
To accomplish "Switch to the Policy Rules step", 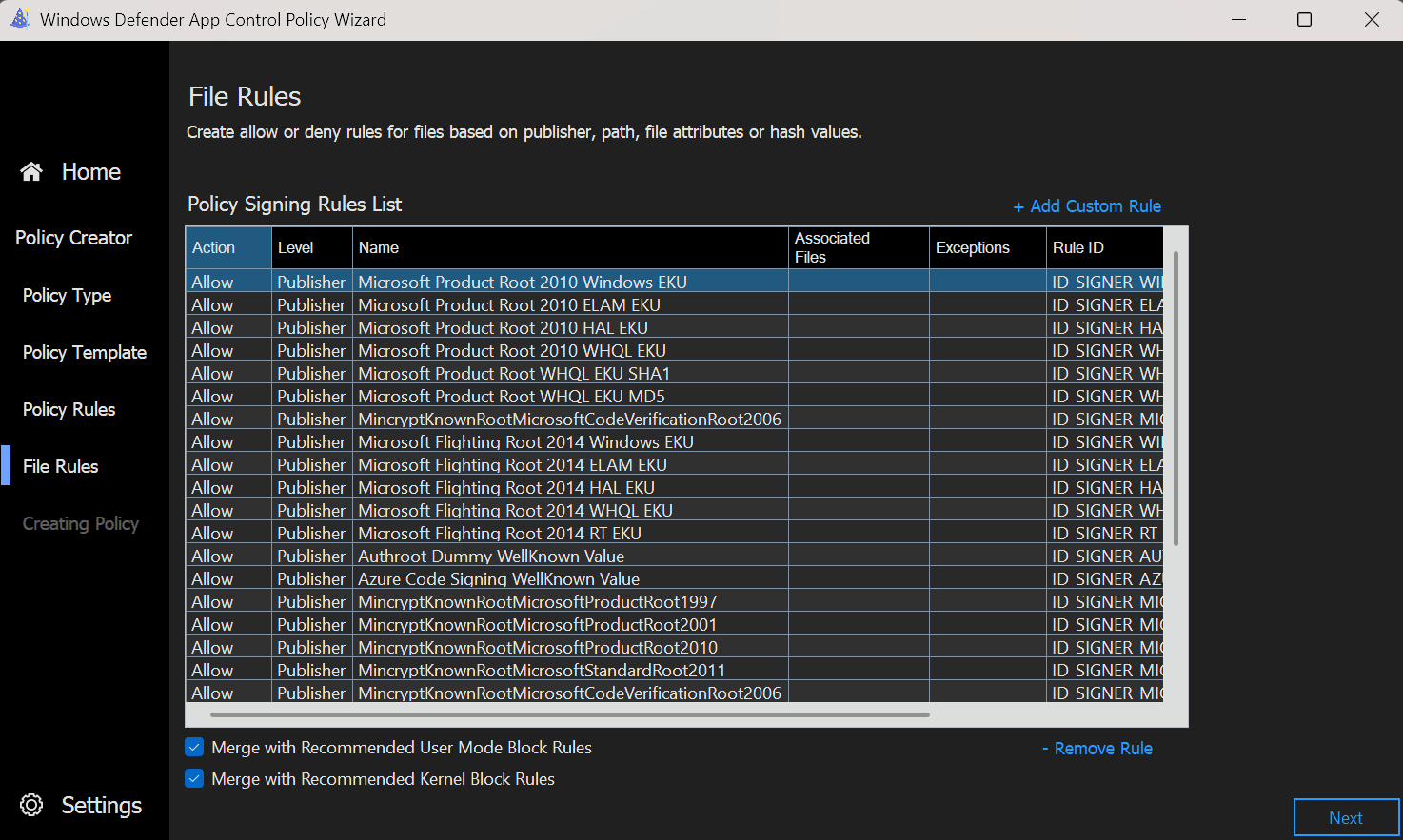I will click(69, 410).
